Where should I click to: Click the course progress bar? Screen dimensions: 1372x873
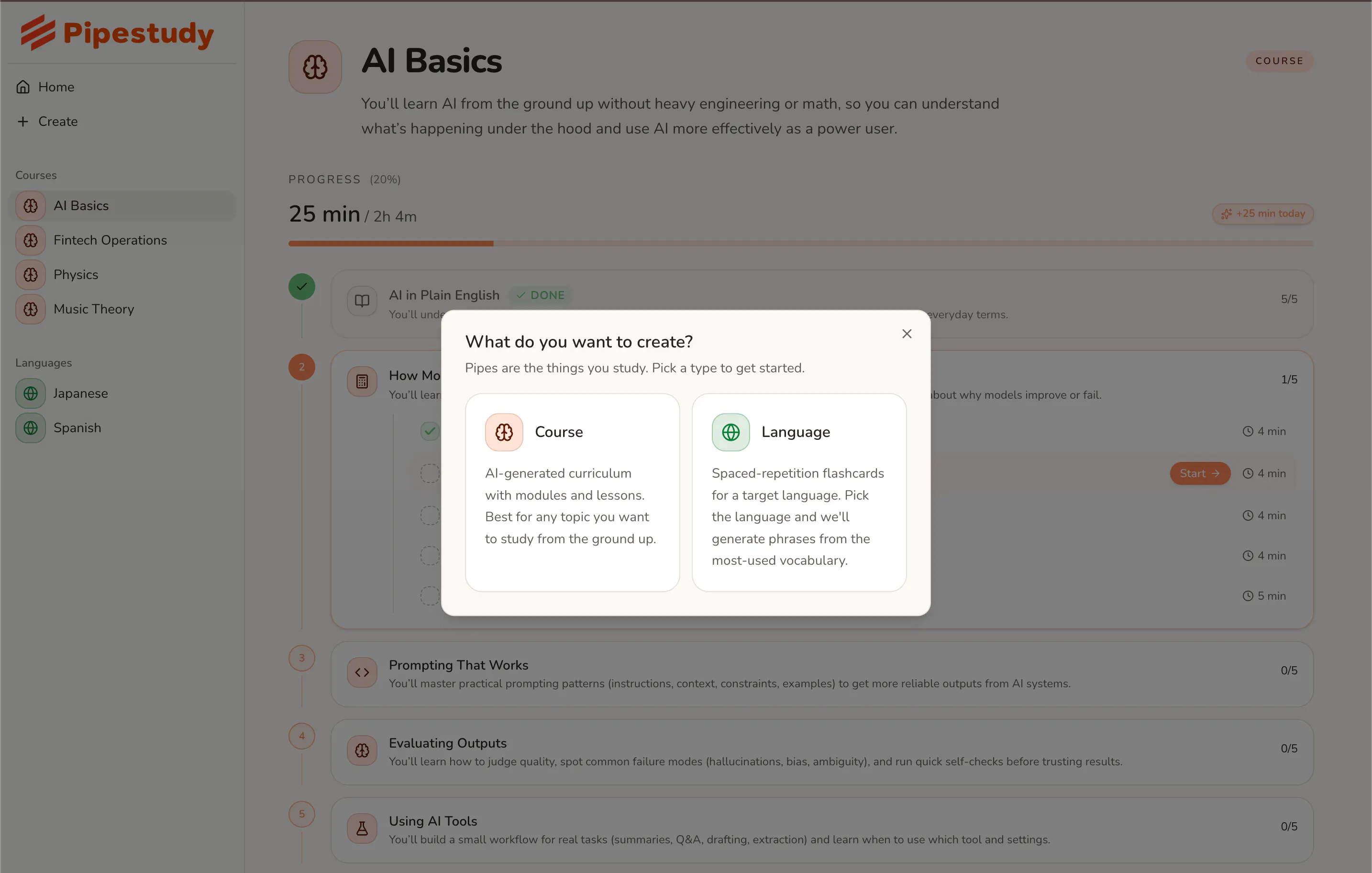(x=800, y=244)
